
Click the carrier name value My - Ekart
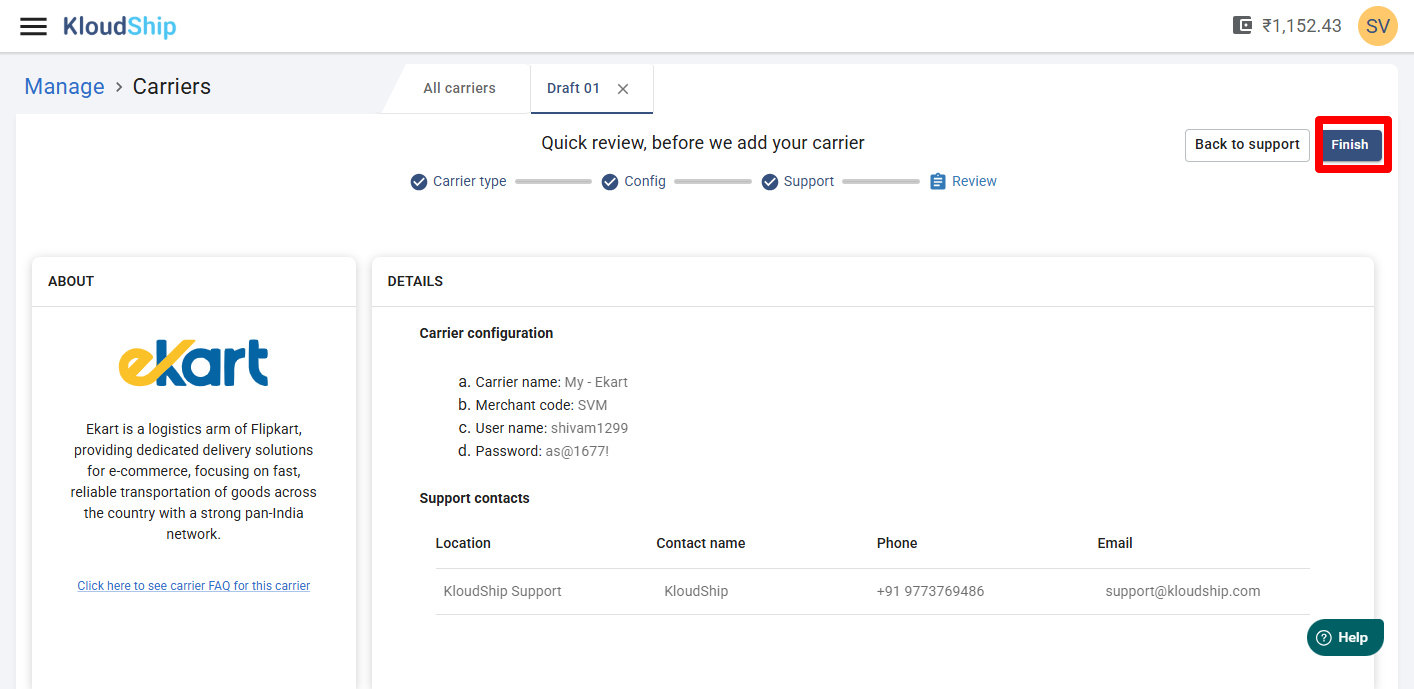pyautogui.click(x=596, y=382)
